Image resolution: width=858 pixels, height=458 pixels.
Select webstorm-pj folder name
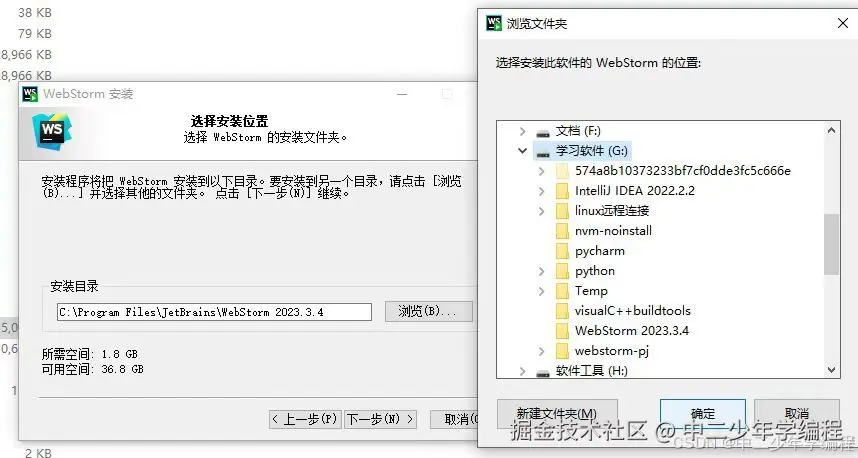(612, 351)
